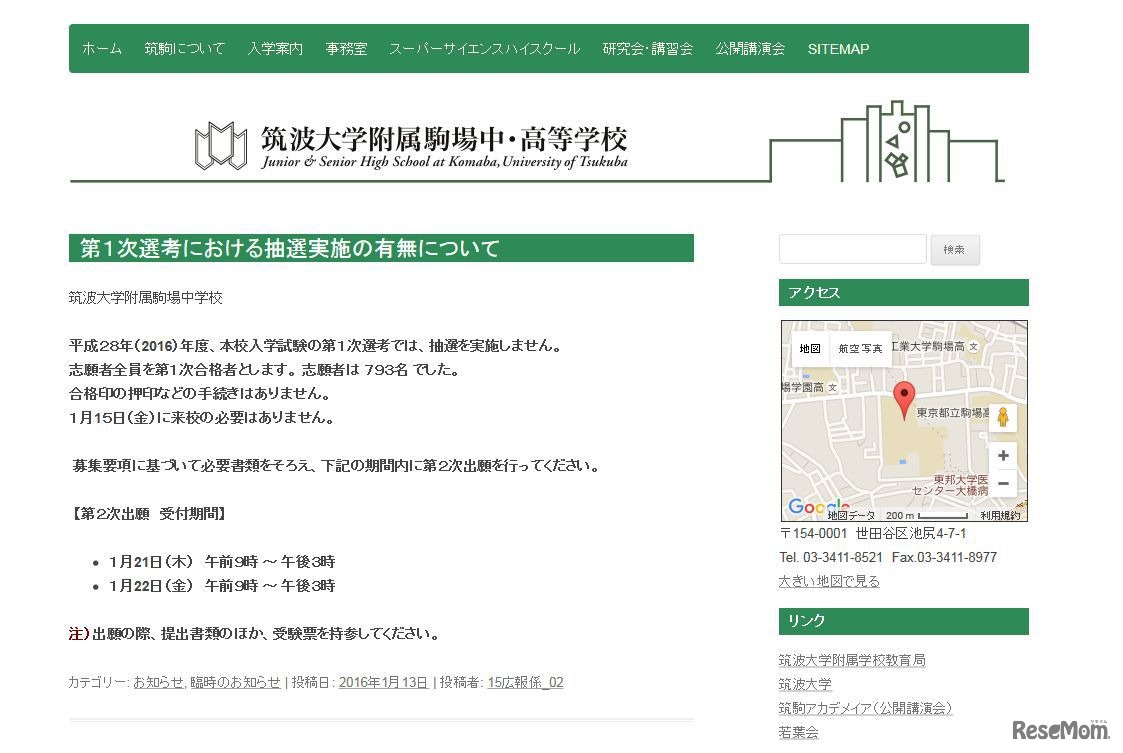Switch the map to 航空写真 satellite view
The height and width of the screenshot is (753, 1123).
pyautogui.click(x=859, y=348)
